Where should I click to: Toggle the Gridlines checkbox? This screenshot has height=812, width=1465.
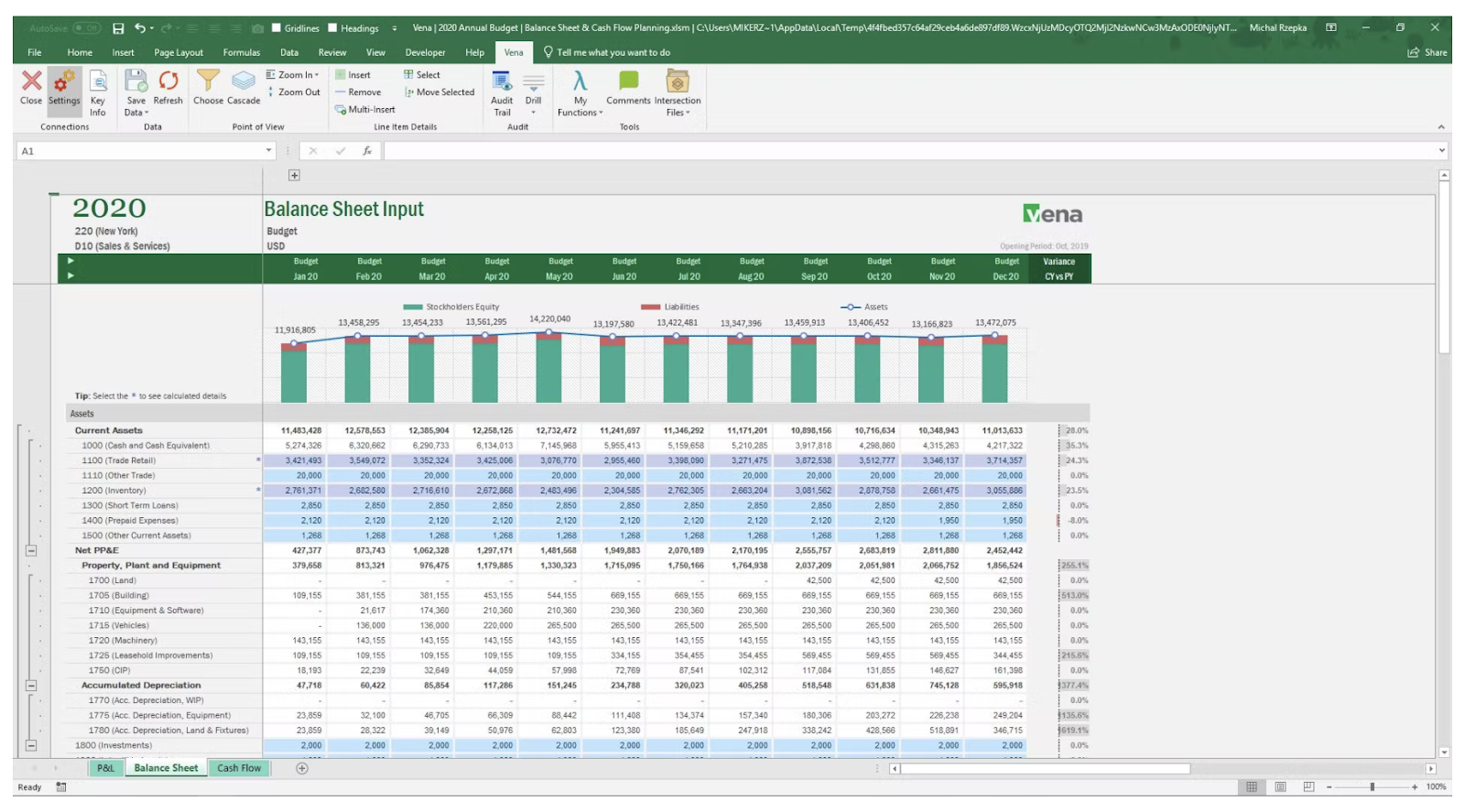[277, 27]
